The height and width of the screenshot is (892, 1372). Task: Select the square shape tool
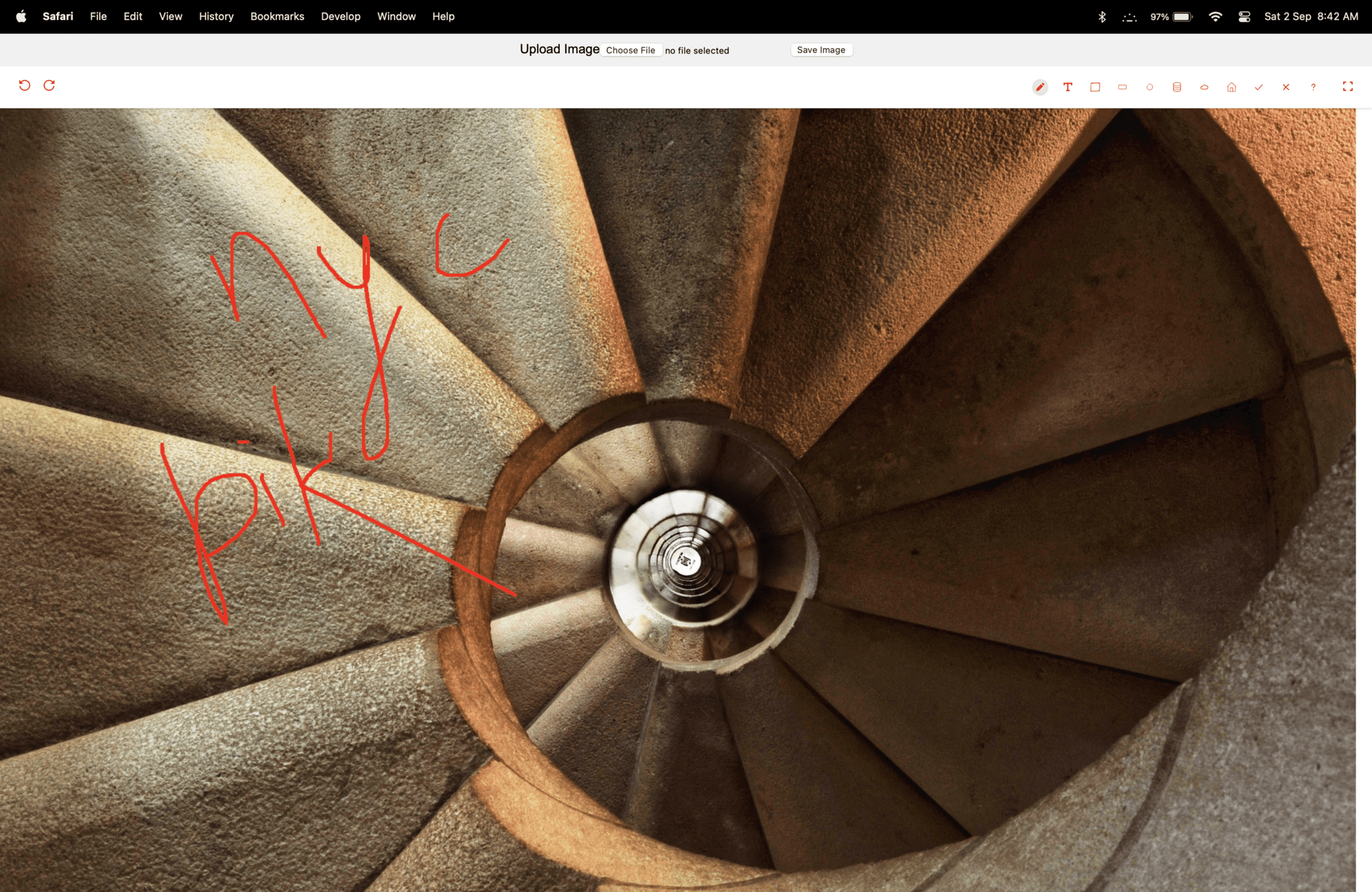coord(1095,87)
